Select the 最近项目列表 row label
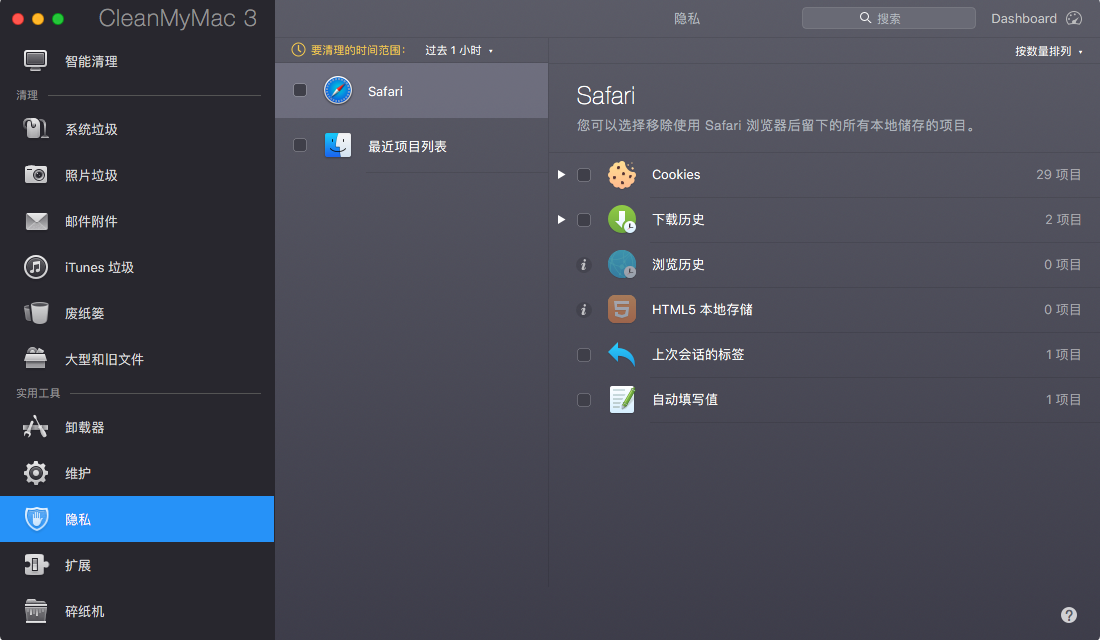This screenshot has width=1100, height=640. point(408,146)
